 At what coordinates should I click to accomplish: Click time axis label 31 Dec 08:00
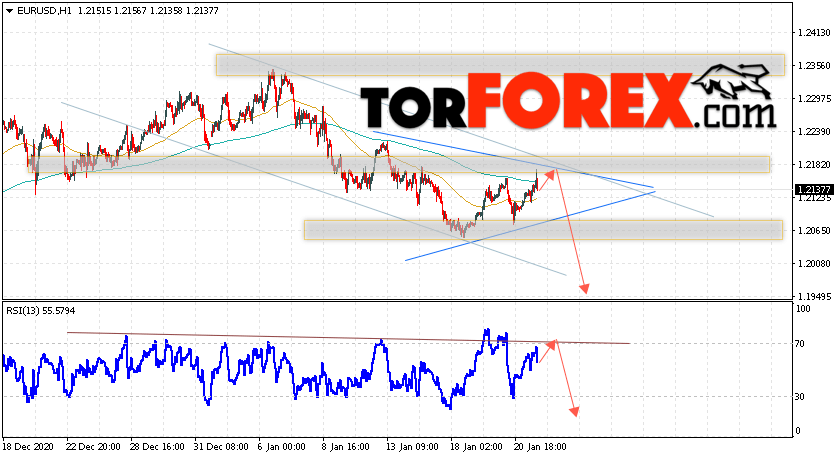click(x=221, y=447)
